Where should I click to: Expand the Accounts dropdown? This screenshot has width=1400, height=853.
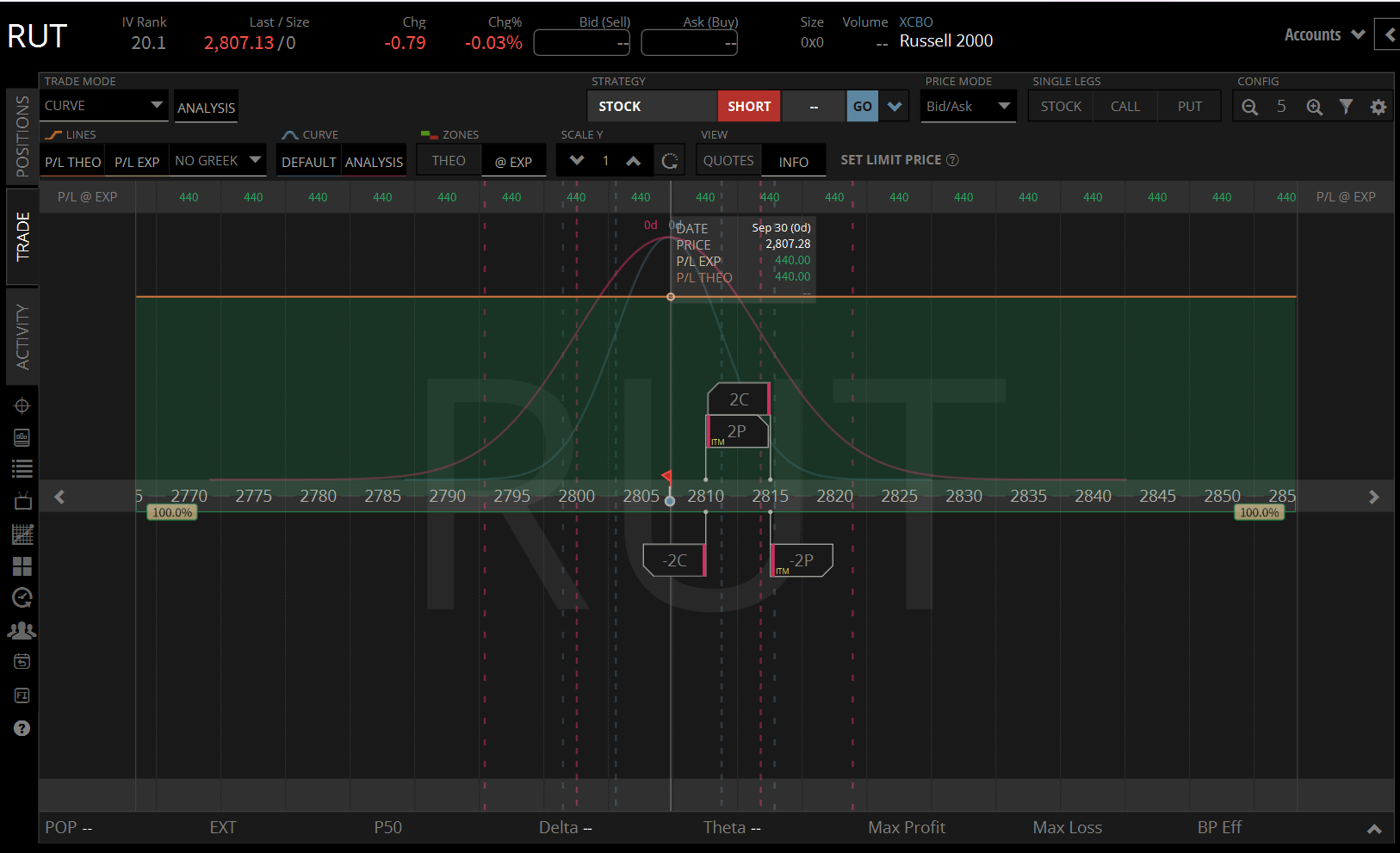1324,35
